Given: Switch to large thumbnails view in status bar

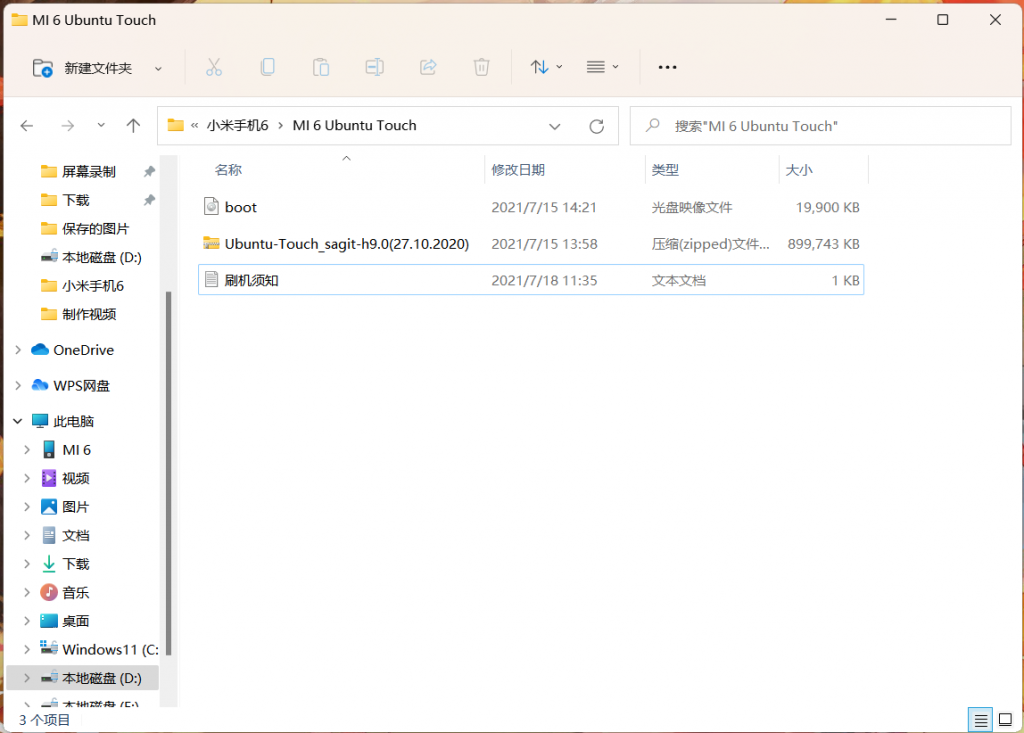Looking at the screenshot, I should [1005, 719].
